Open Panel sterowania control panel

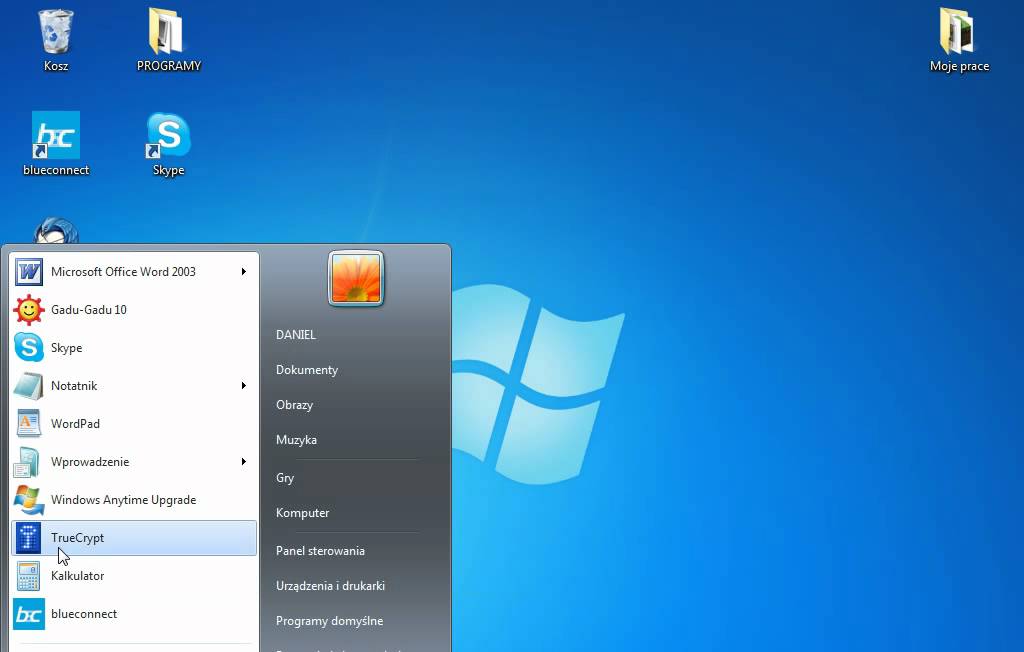point(320,551)
